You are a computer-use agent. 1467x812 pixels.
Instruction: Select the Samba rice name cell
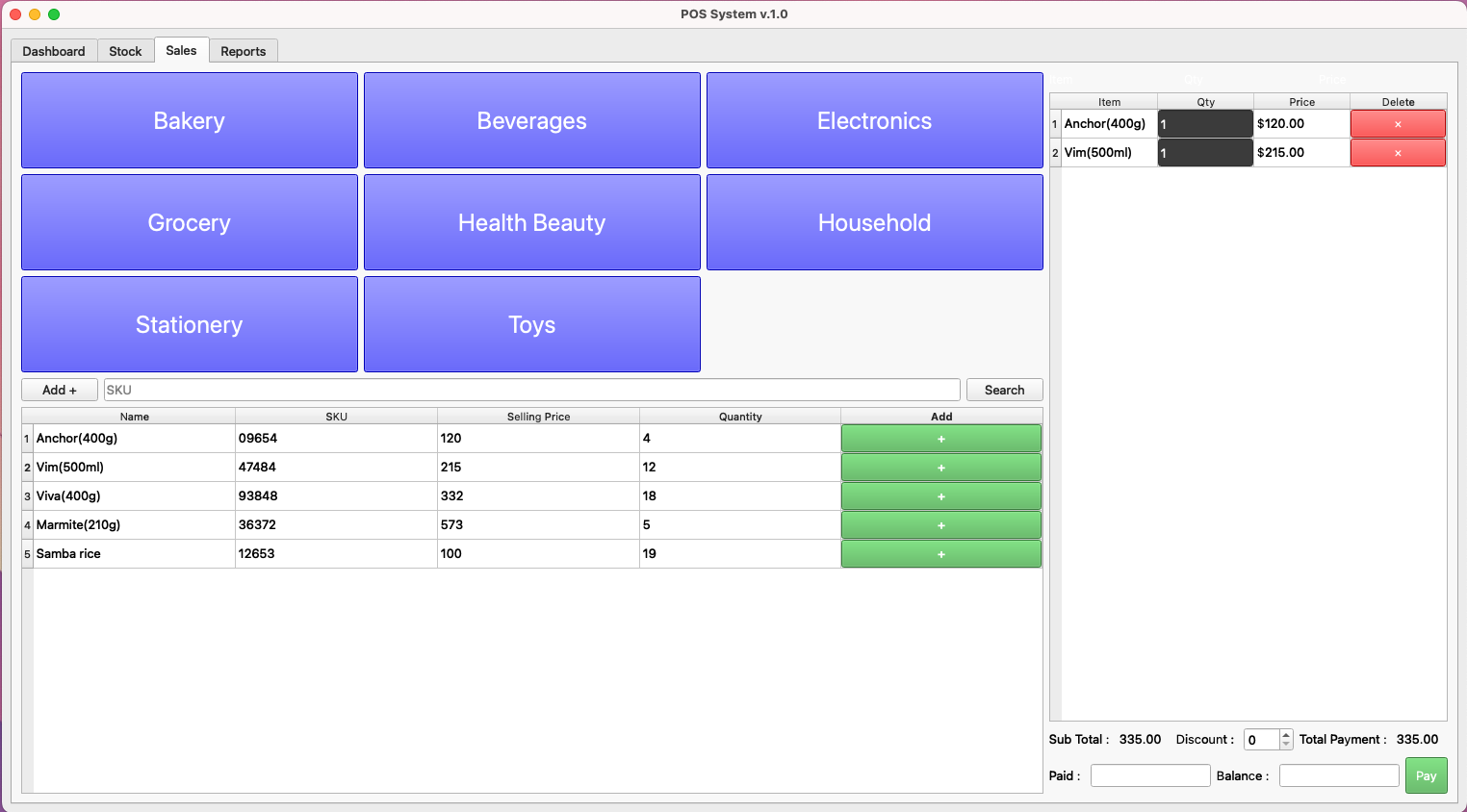[x=135, y=553]
